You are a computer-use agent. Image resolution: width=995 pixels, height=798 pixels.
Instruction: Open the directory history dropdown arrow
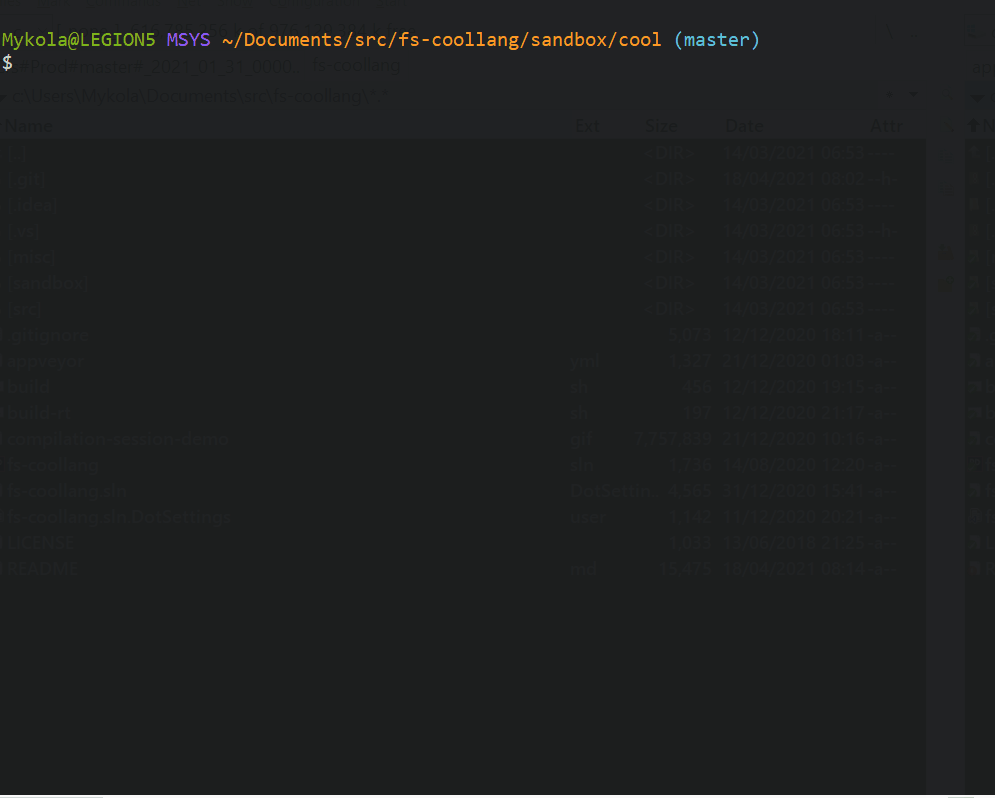pos(912,94)
